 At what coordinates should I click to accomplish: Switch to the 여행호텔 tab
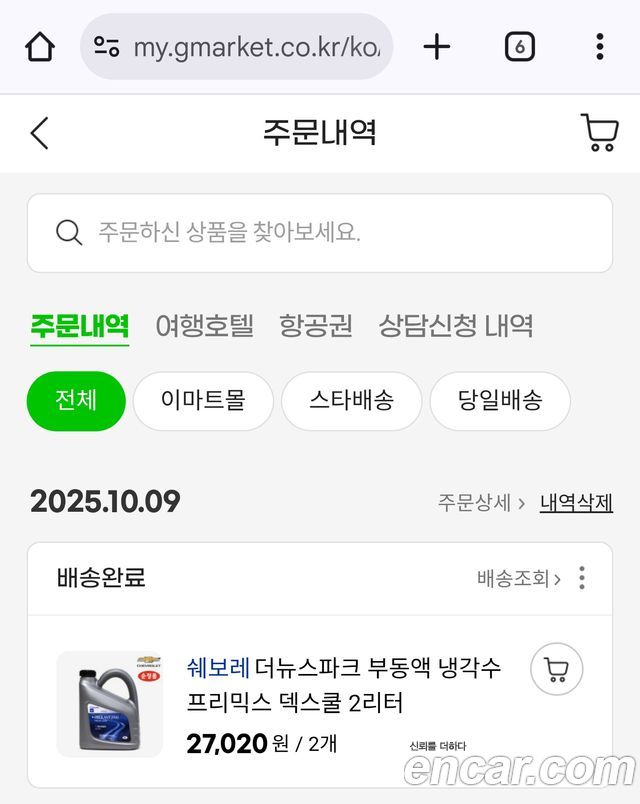pyautogui.click(x=204, y=326)
